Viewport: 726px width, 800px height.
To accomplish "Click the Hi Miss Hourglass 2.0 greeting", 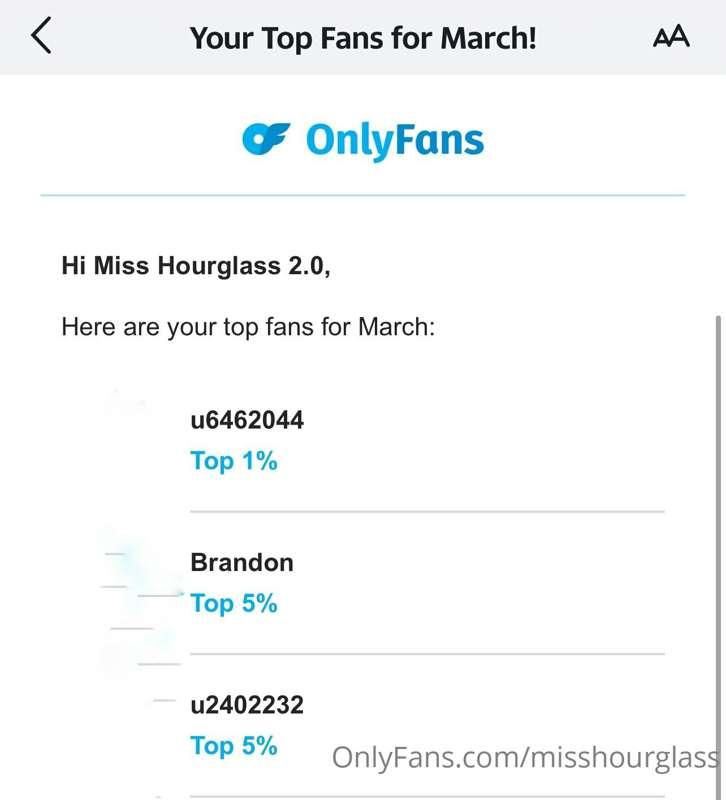I will [x=196, y=266].
